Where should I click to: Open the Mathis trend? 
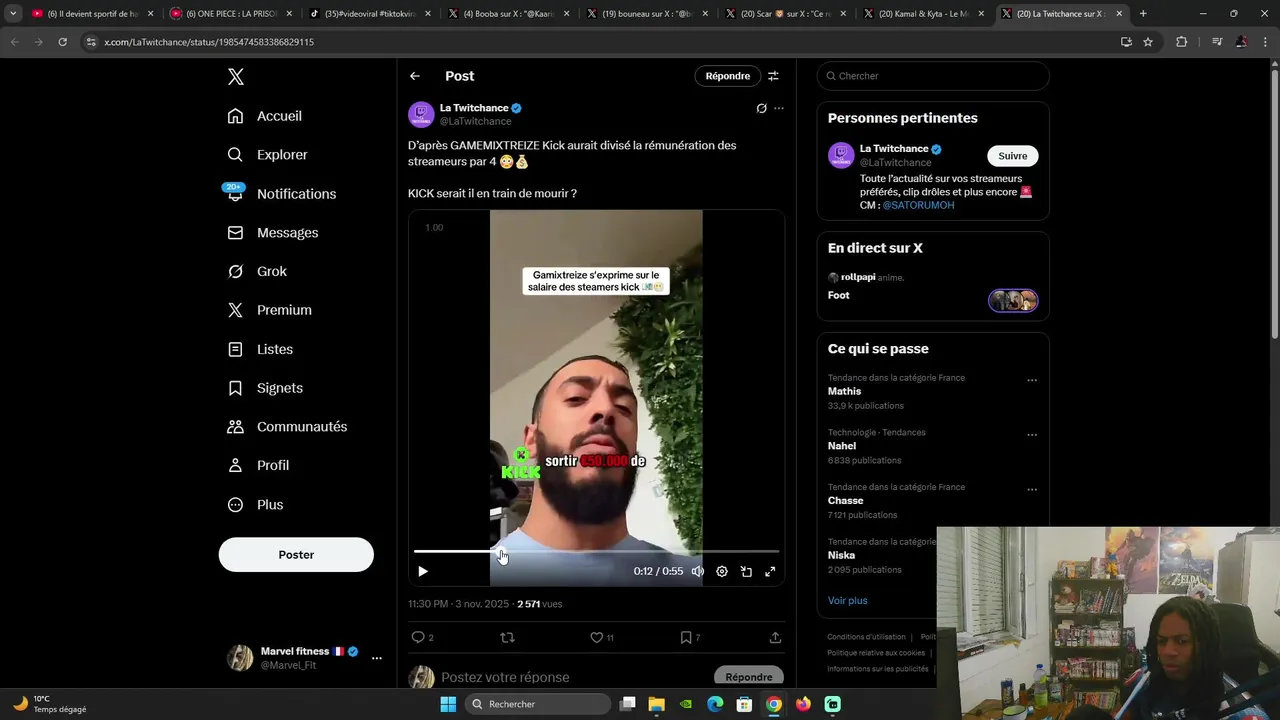(844, 392)
